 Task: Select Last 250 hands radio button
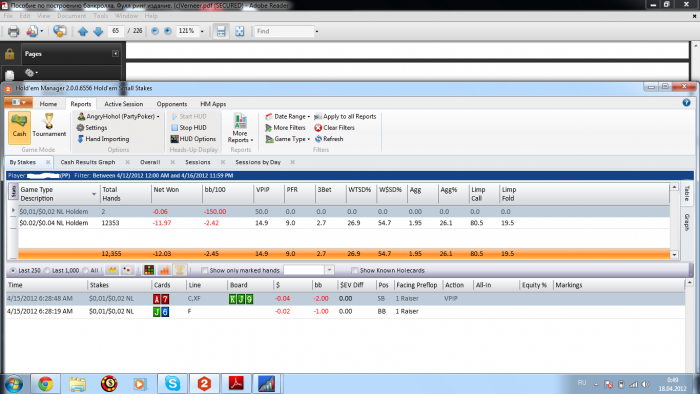(13, 270)
